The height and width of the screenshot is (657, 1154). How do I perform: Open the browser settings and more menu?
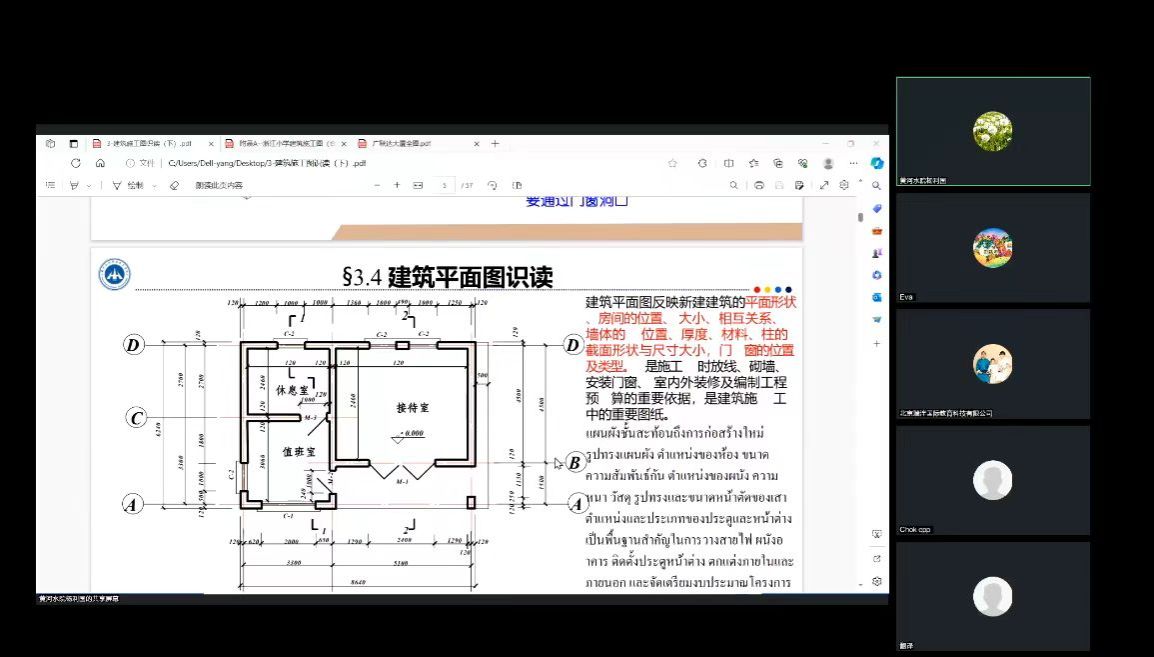pyautogui.click(x=852, y=163)
